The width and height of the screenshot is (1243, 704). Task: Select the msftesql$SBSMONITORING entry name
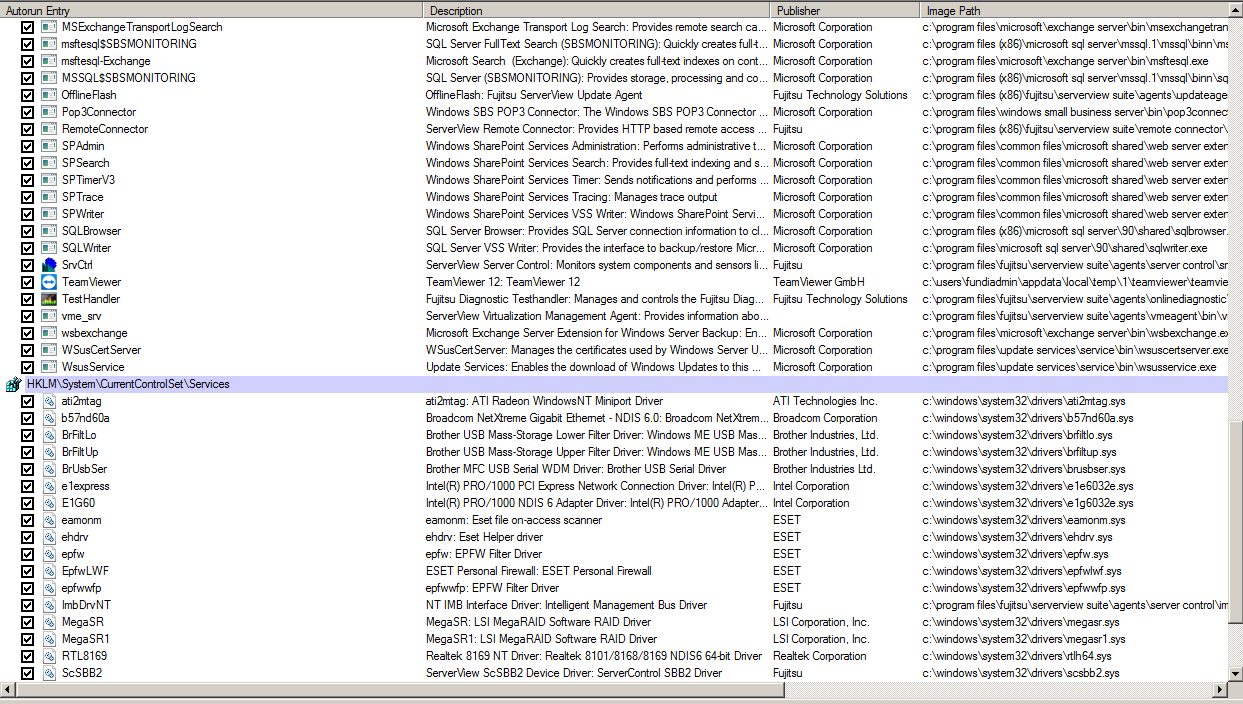click(129, 44)
